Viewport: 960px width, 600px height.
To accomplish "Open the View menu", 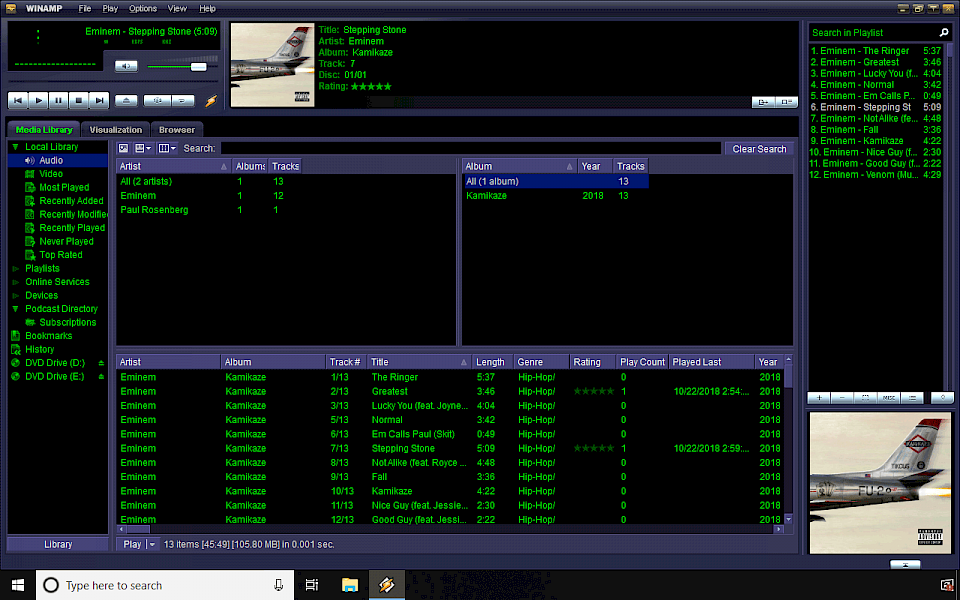I will tap(177, 9).
